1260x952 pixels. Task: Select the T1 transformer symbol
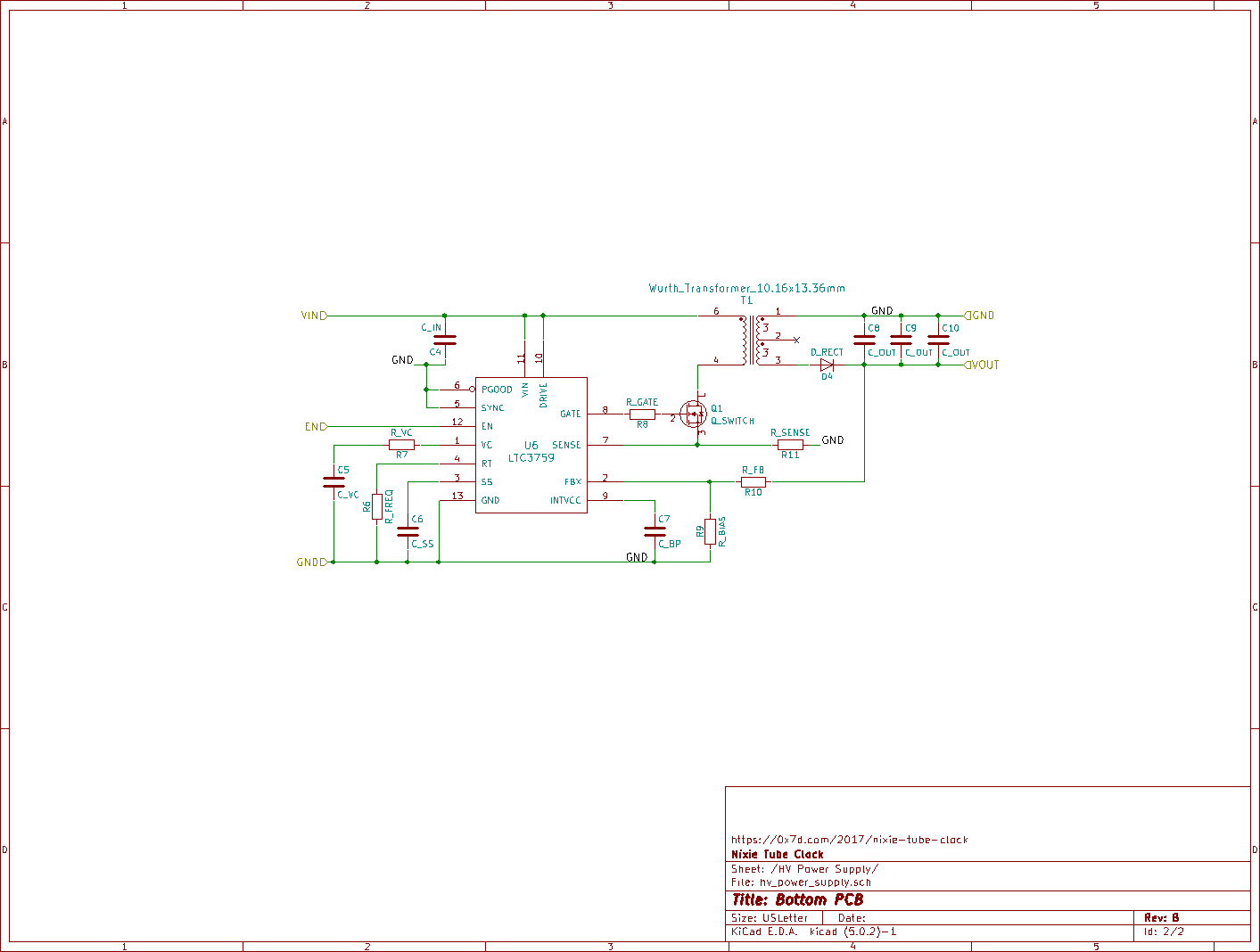(752, 340)
